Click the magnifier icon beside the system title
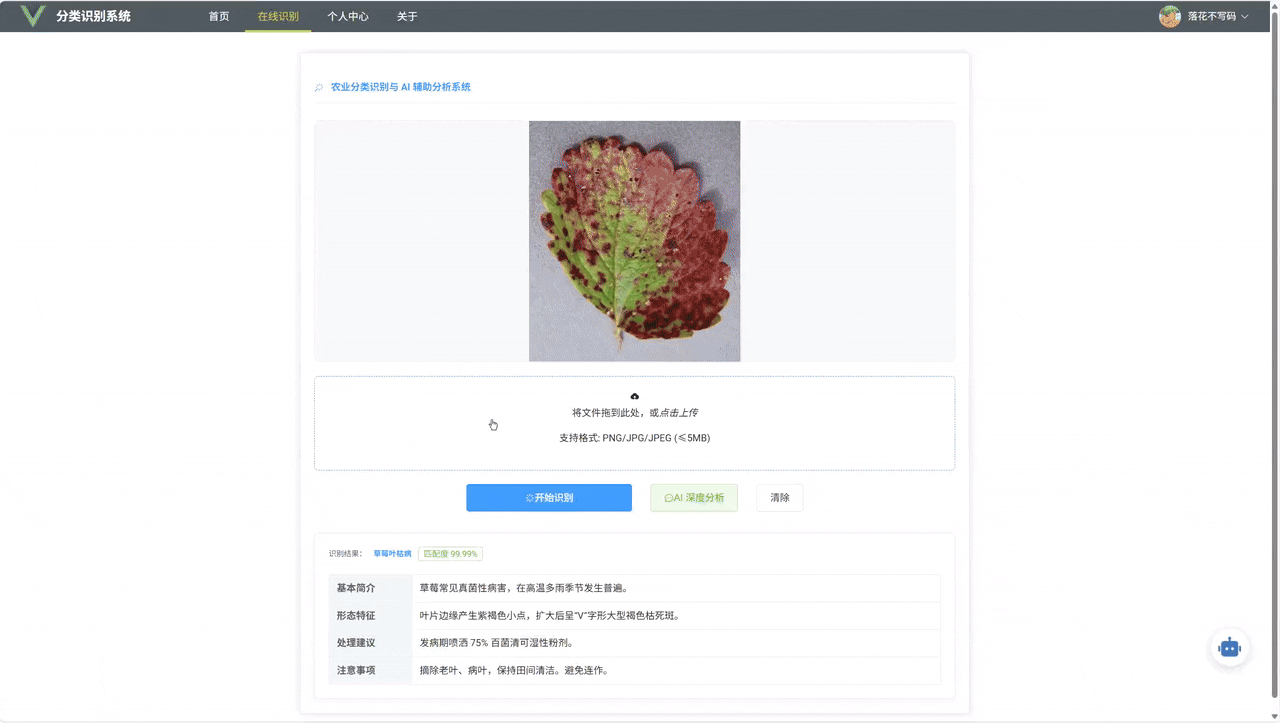The width and height of the screenshot is (1280, 723). tap(318, 87)
